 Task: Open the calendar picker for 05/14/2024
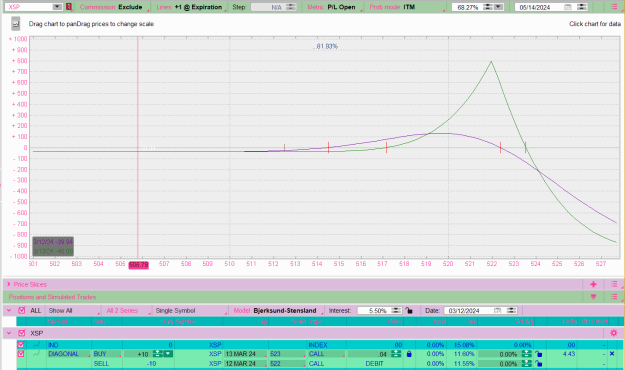click(568, 7)
